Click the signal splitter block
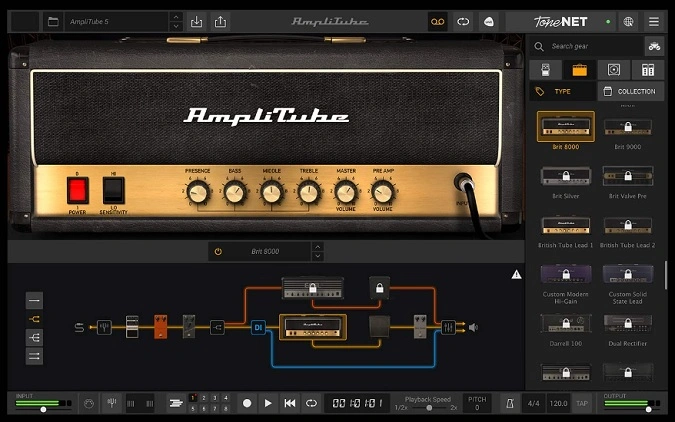This screenshot has height=422, width=675. point(217,327)
